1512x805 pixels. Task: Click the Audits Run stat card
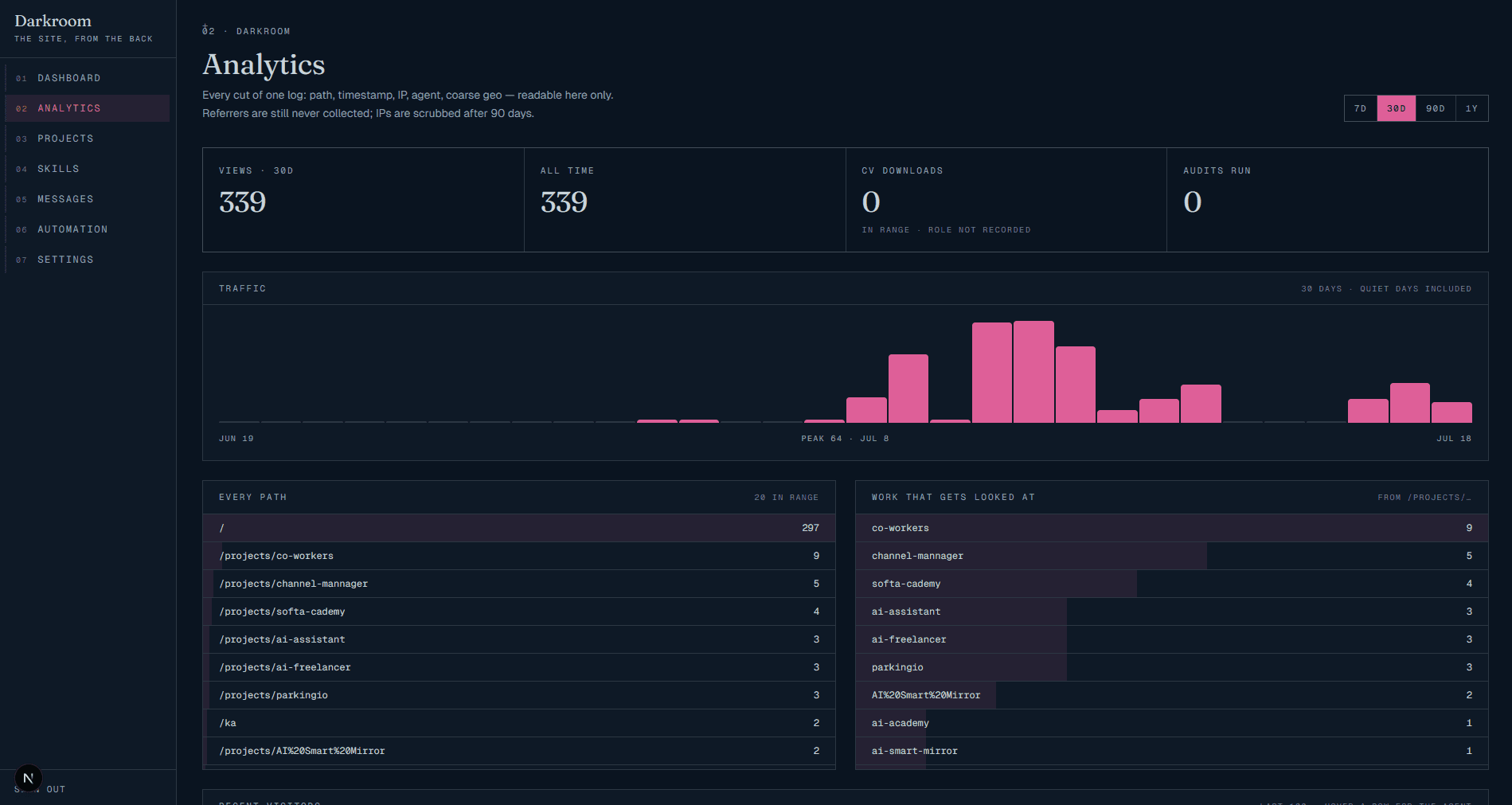1327,200
